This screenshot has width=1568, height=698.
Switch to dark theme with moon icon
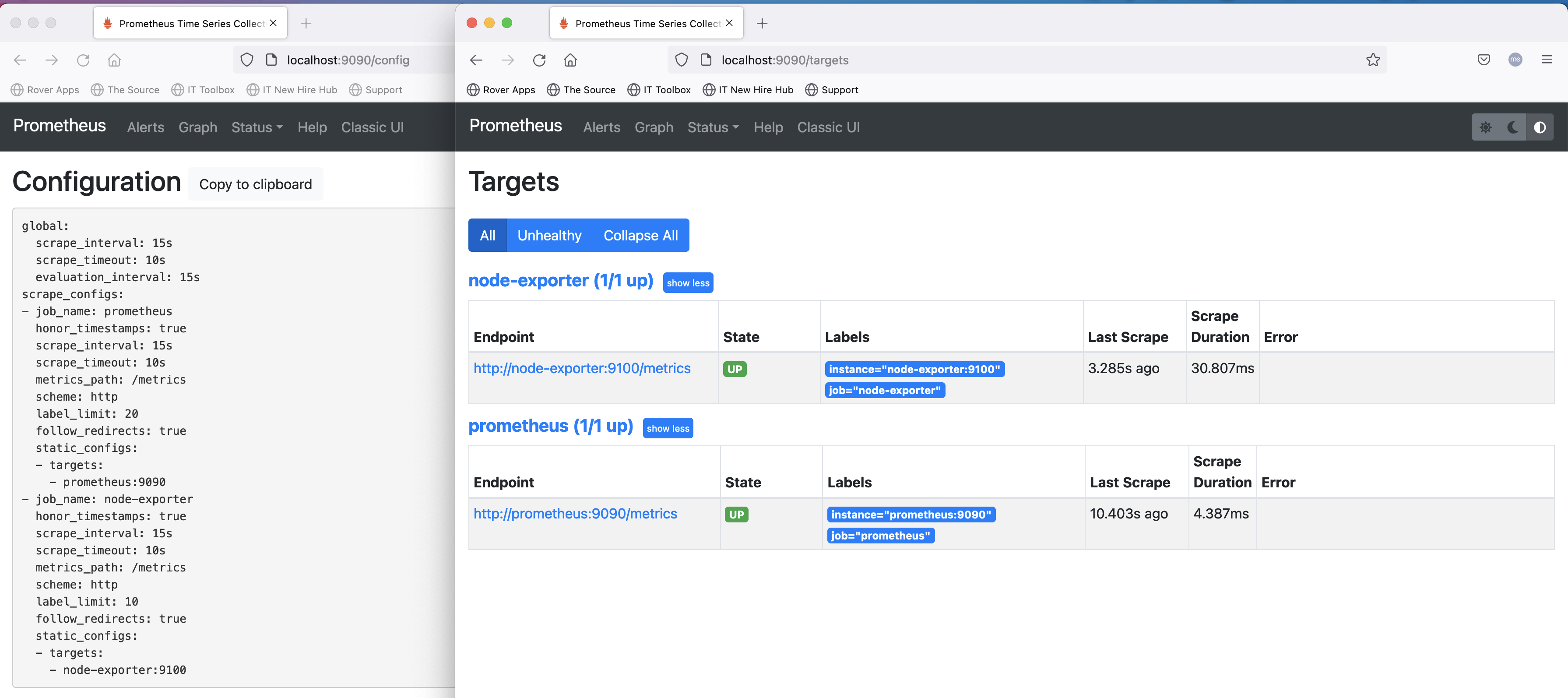pos(1512,127)
